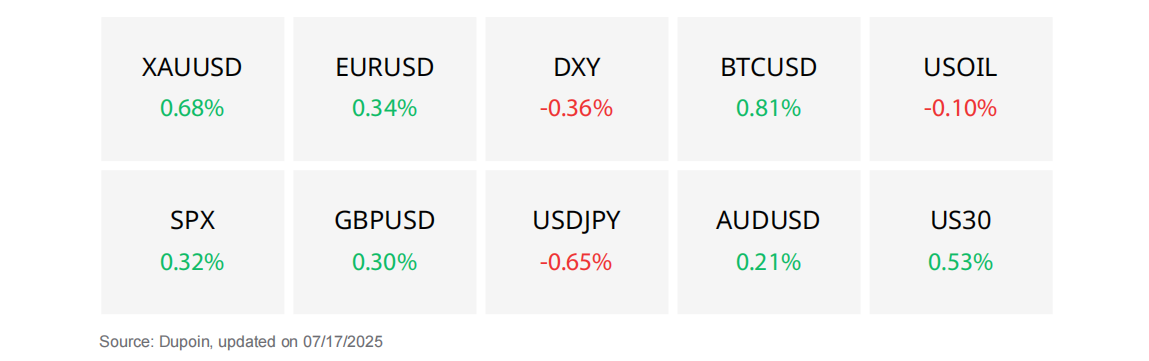Click the 0.53% US30 change value
Viewport: 1149px width, 361px height.
click(x=961, y=262)
